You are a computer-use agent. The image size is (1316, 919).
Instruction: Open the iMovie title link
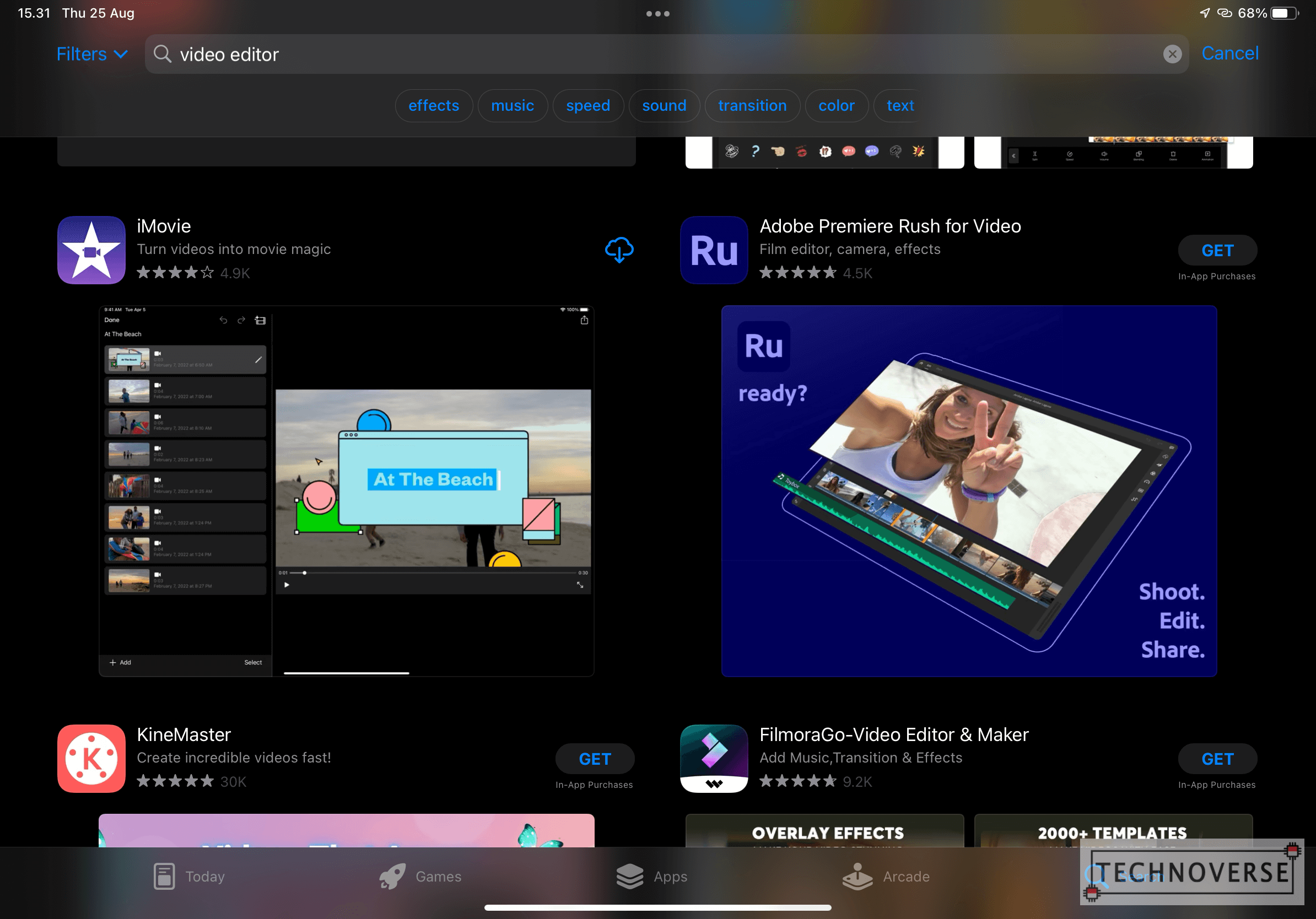pos(163,226)
